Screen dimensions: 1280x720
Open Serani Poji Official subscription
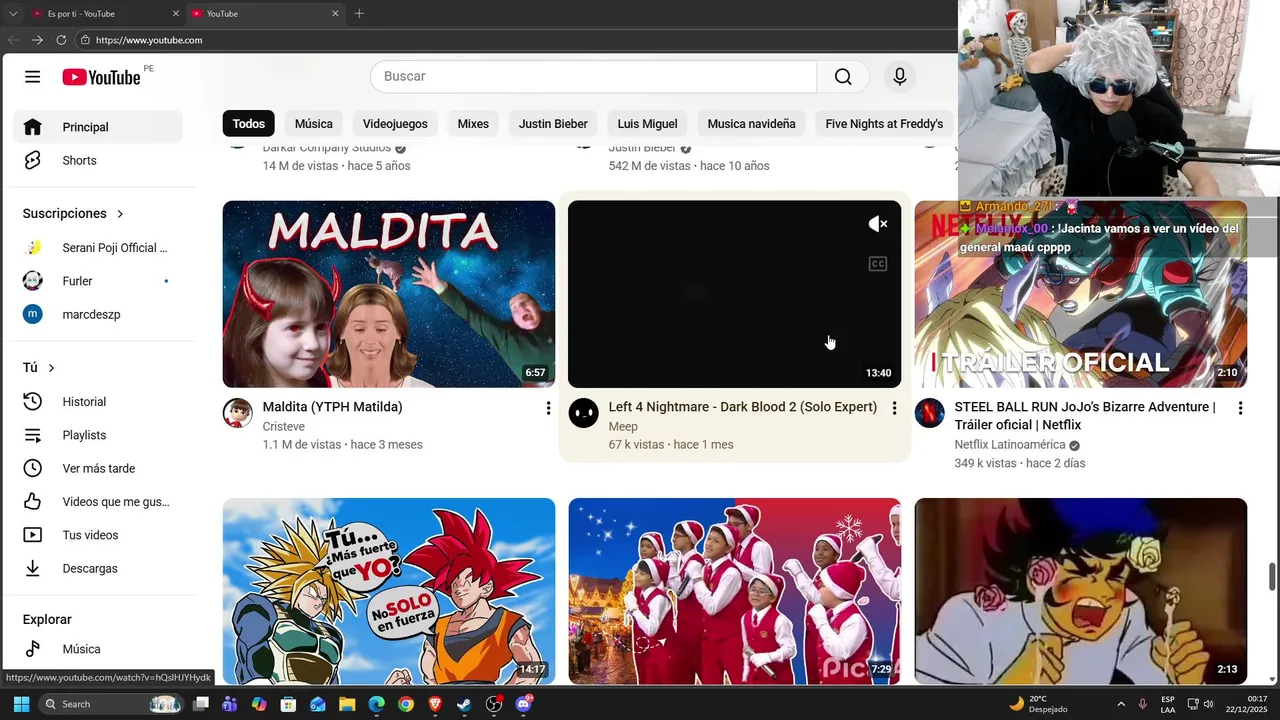click(x=98, y=247)
